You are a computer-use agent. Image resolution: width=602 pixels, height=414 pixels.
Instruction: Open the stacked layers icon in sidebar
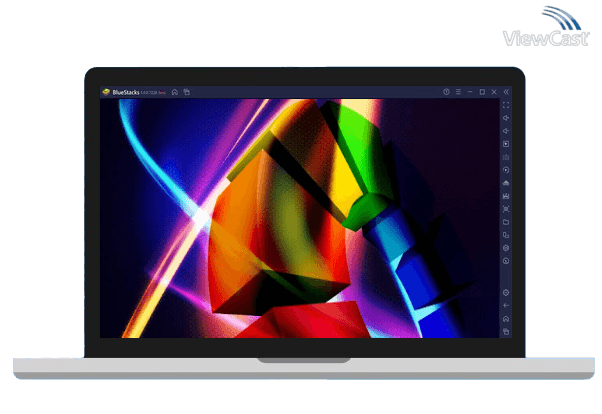(x=506, y=248)
